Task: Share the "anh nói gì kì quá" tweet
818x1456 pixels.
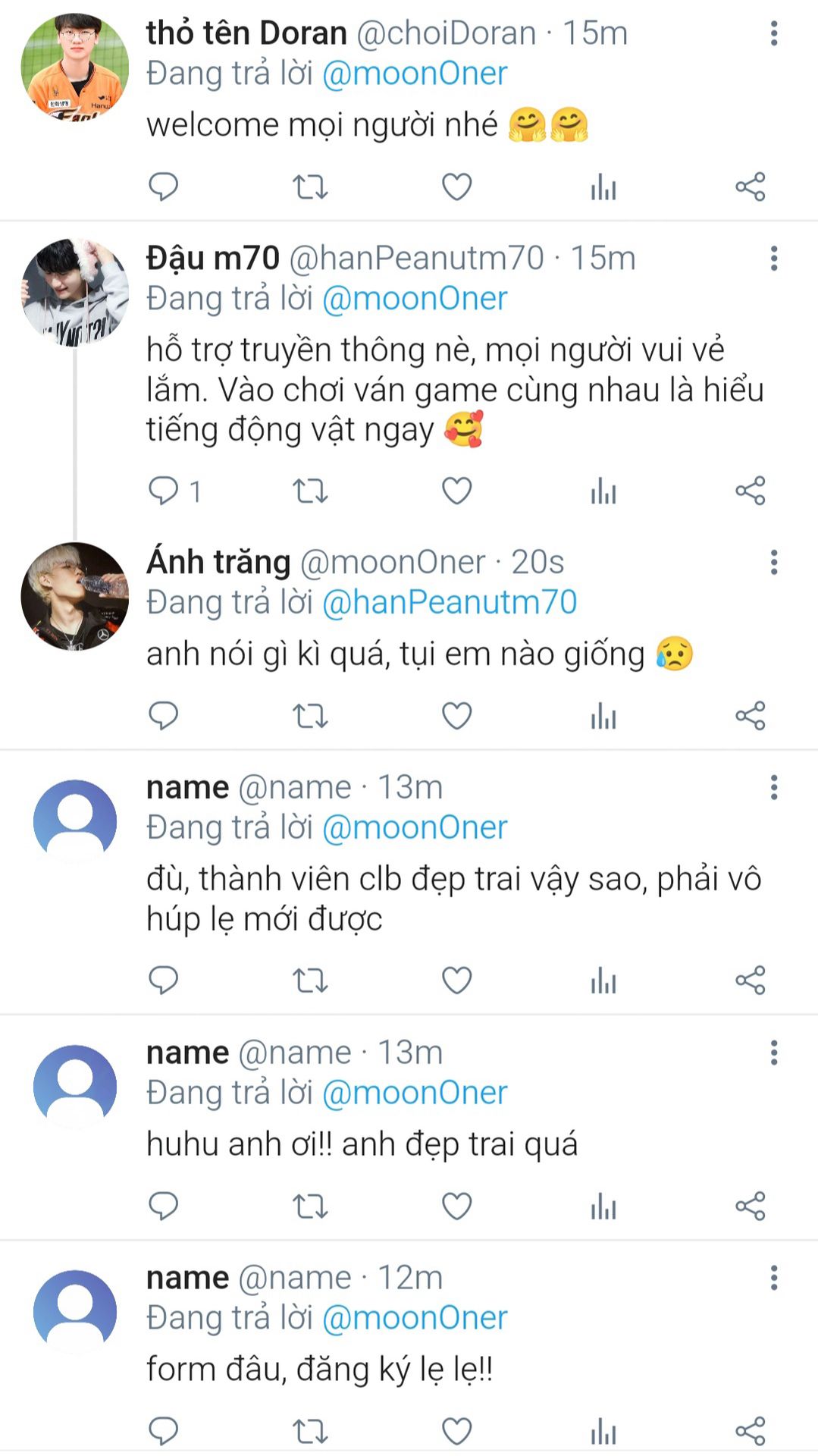Action: pos(750,715)
